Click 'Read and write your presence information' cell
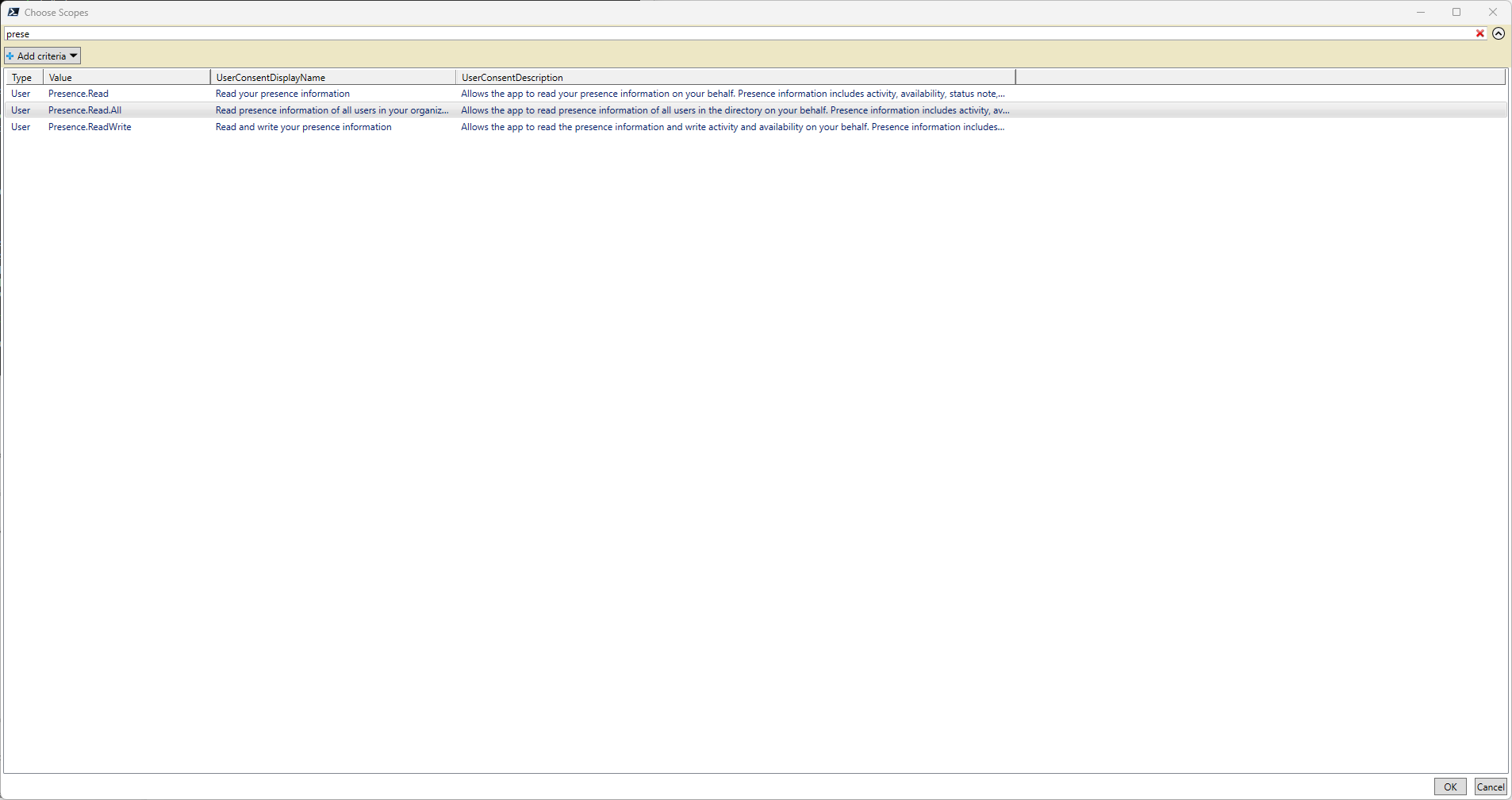The width and height of the screenshot is (1512, 800). (x=303, y=127)
